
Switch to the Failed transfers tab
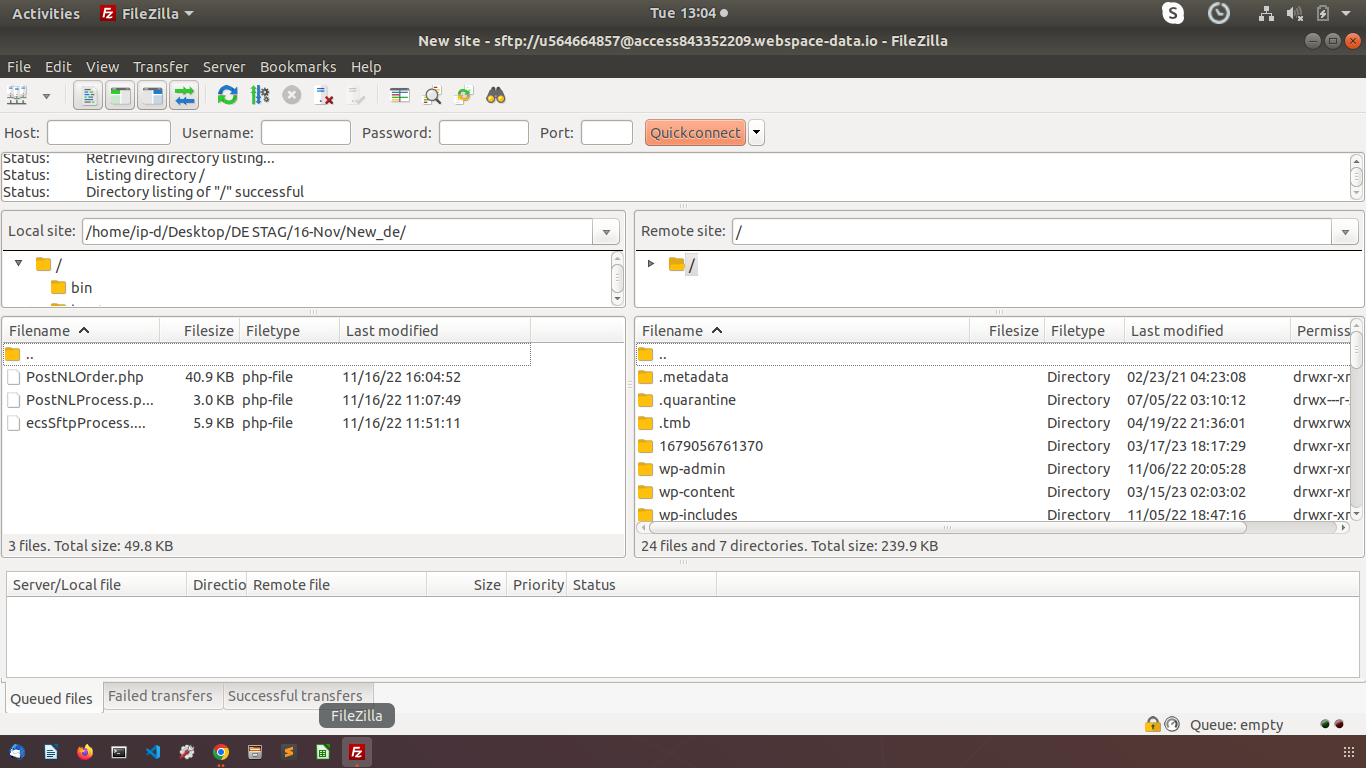160,696
